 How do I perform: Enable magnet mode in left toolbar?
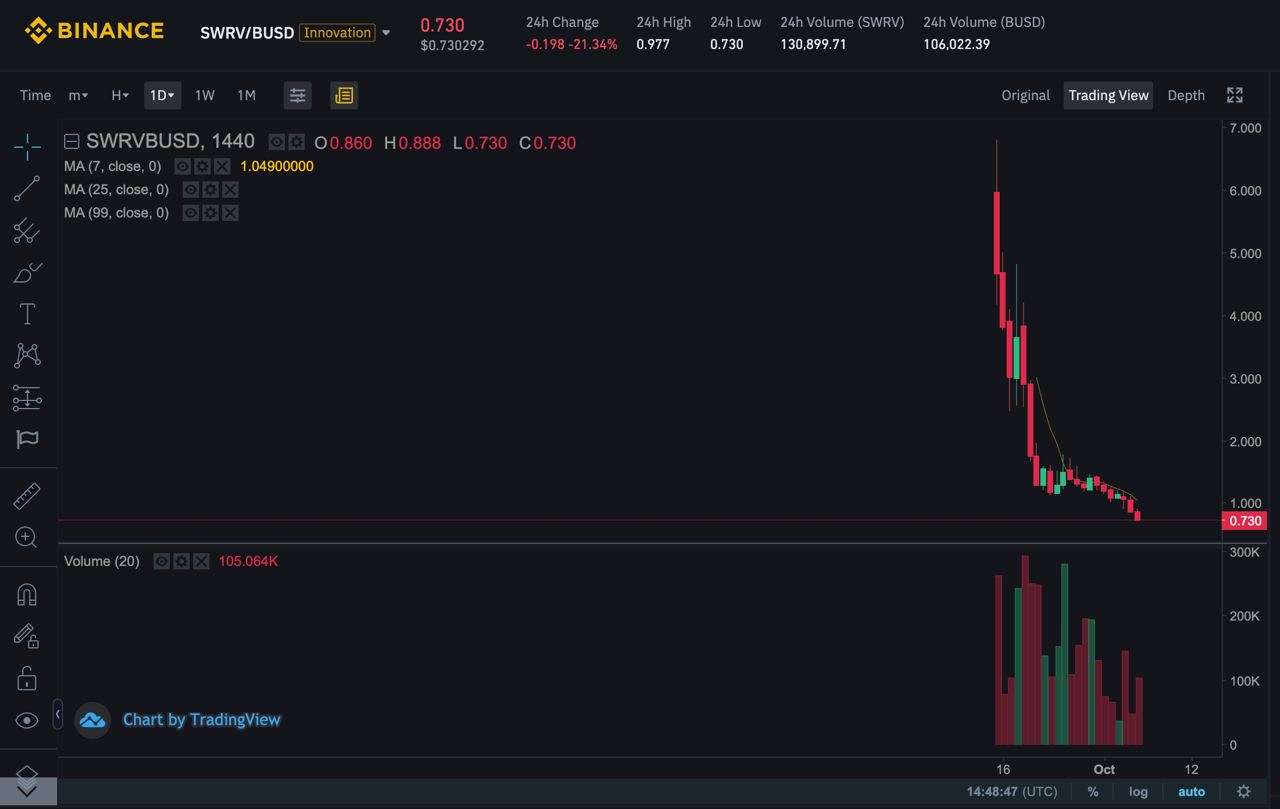click(27, 594)
